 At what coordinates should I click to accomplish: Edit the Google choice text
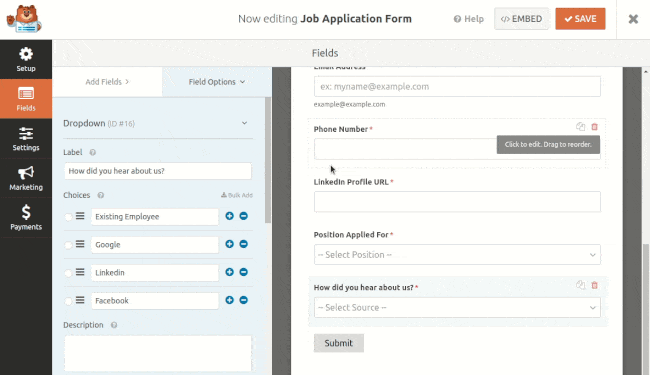click(x=155, y=245)
